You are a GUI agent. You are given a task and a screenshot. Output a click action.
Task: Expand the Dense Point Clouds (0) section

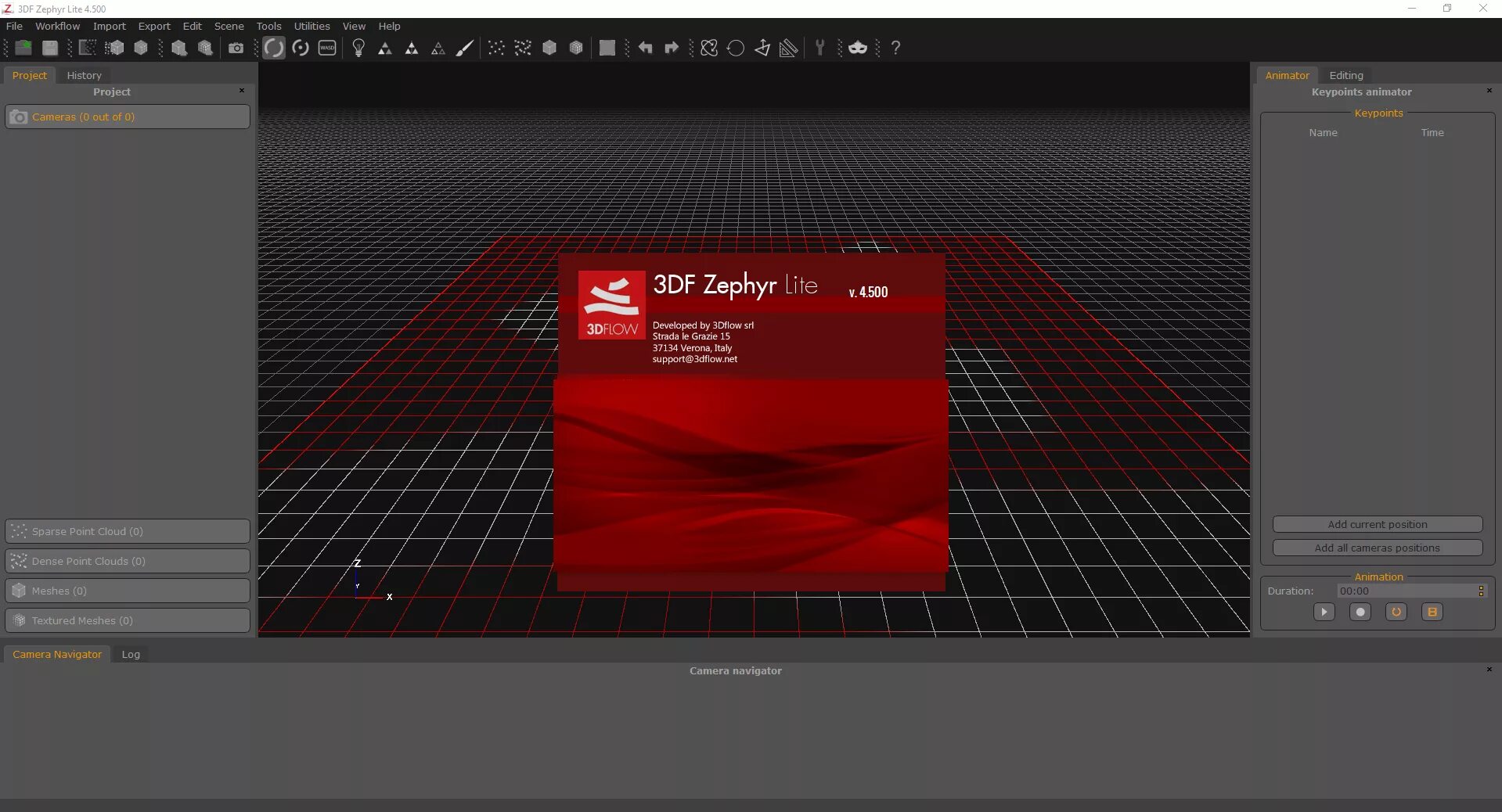coord(128,561)
